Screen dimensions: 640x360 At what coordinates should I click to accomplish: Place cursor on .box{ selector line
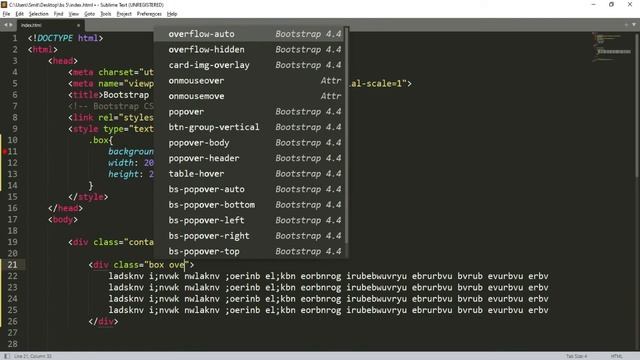[100, 140]
